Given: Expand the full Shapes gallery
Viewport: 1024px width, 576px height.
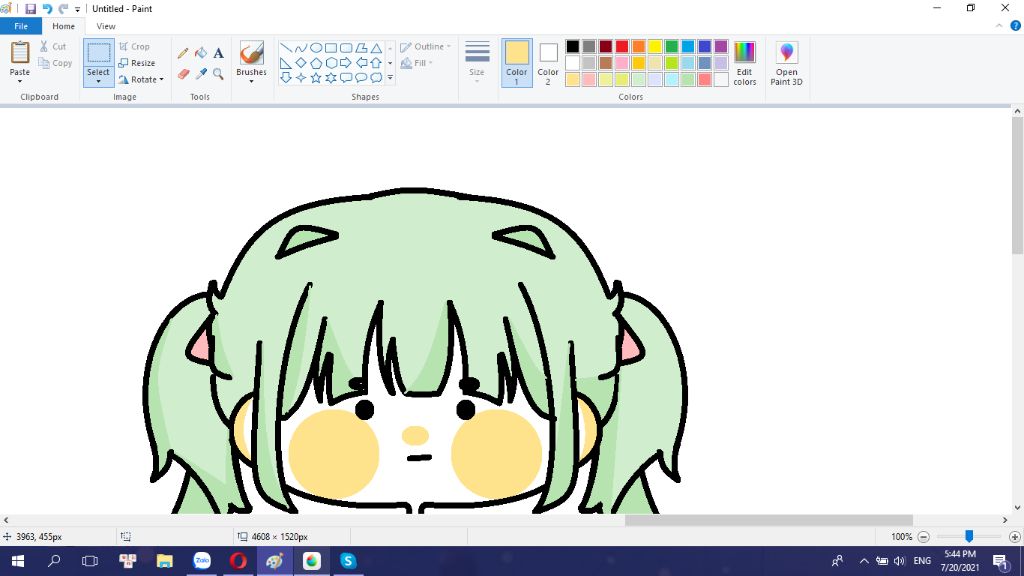Looking at the screenshot, I should (390, 78).
